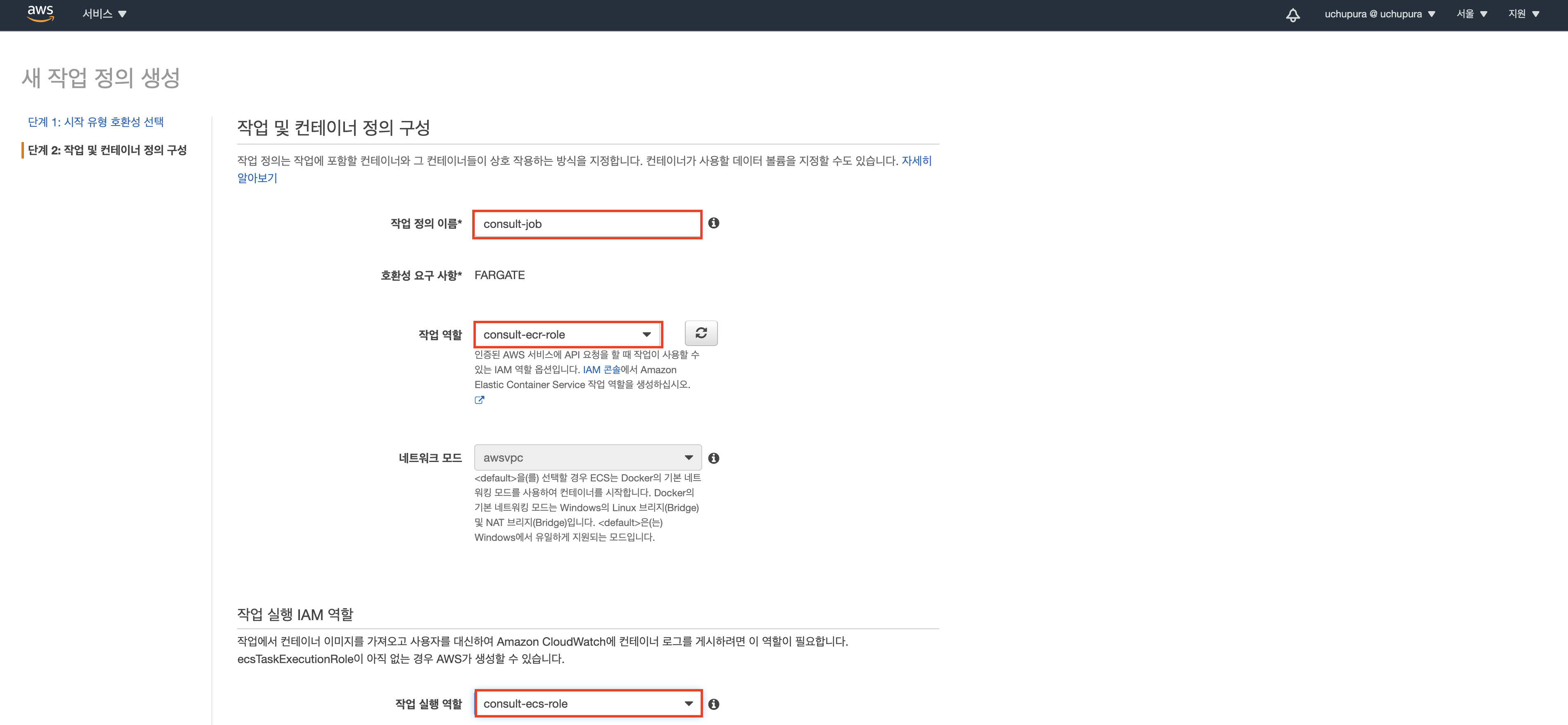Image resolution: width=1568 pixels, height=725 pixels.
Task: Expand the consult-ecr-role task role dropdown
Action: (x=567, y=334)
